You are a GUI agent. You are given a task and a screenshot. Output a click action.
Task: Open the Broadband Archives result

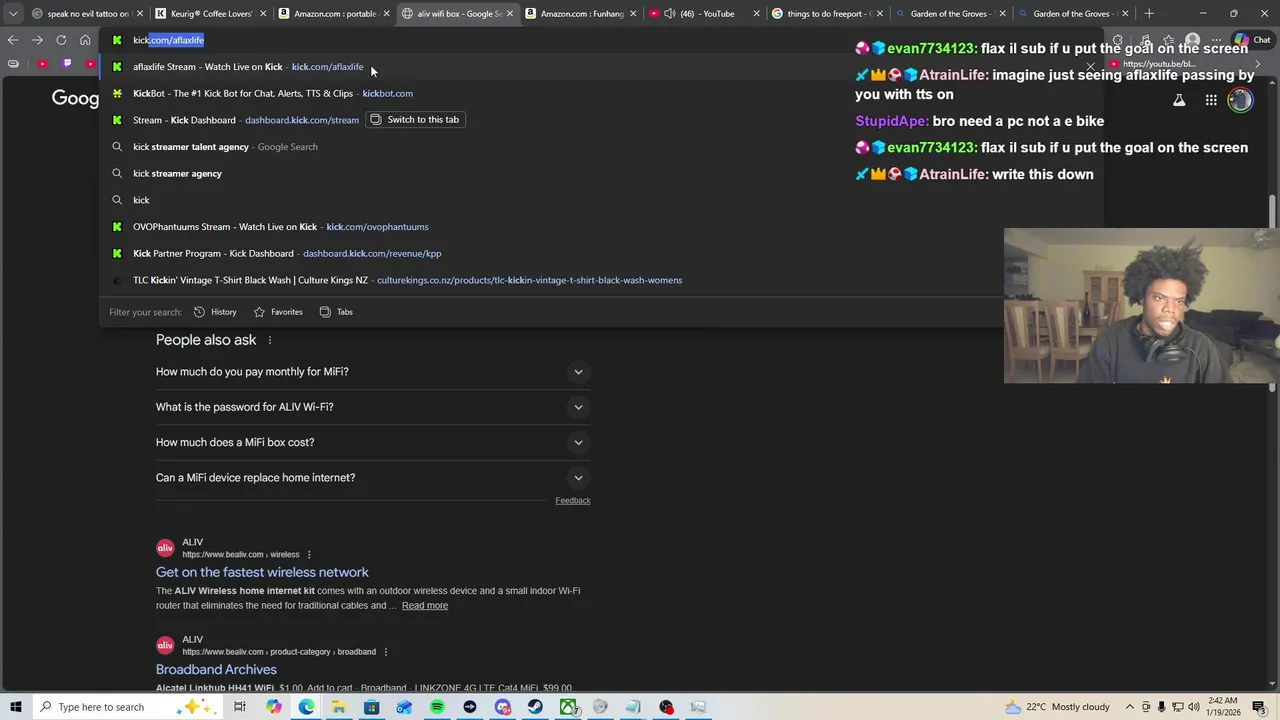pyautogui.click(x=216, y=669)
